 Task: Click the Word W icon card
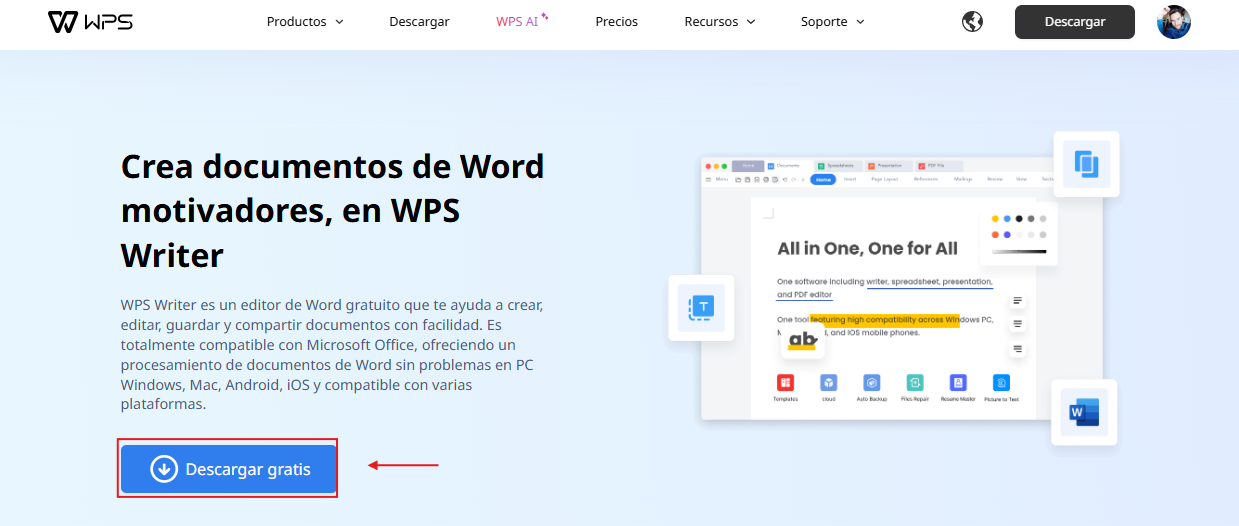(1084, 412)
